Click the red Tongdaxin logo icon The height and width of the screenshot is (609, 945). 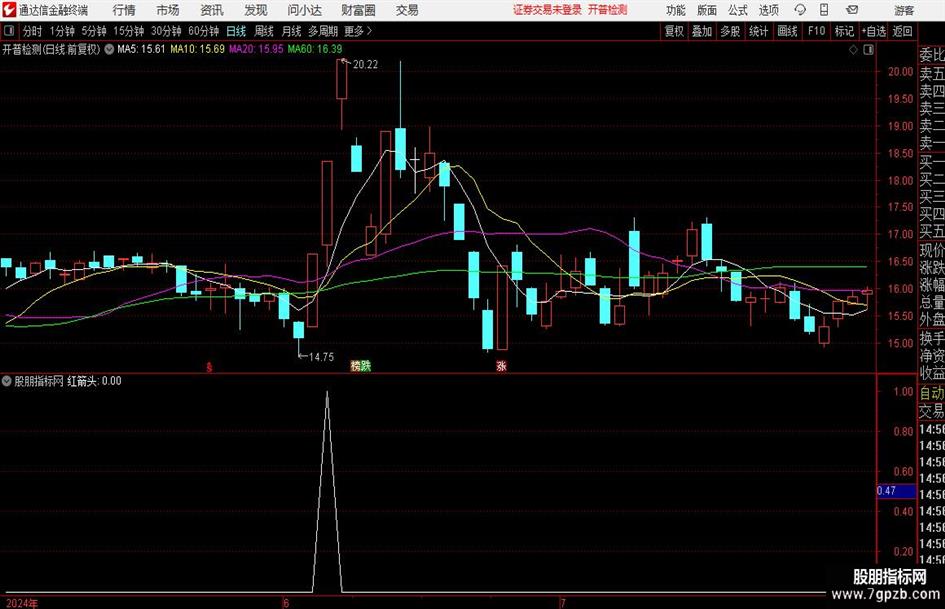(9, 10)
